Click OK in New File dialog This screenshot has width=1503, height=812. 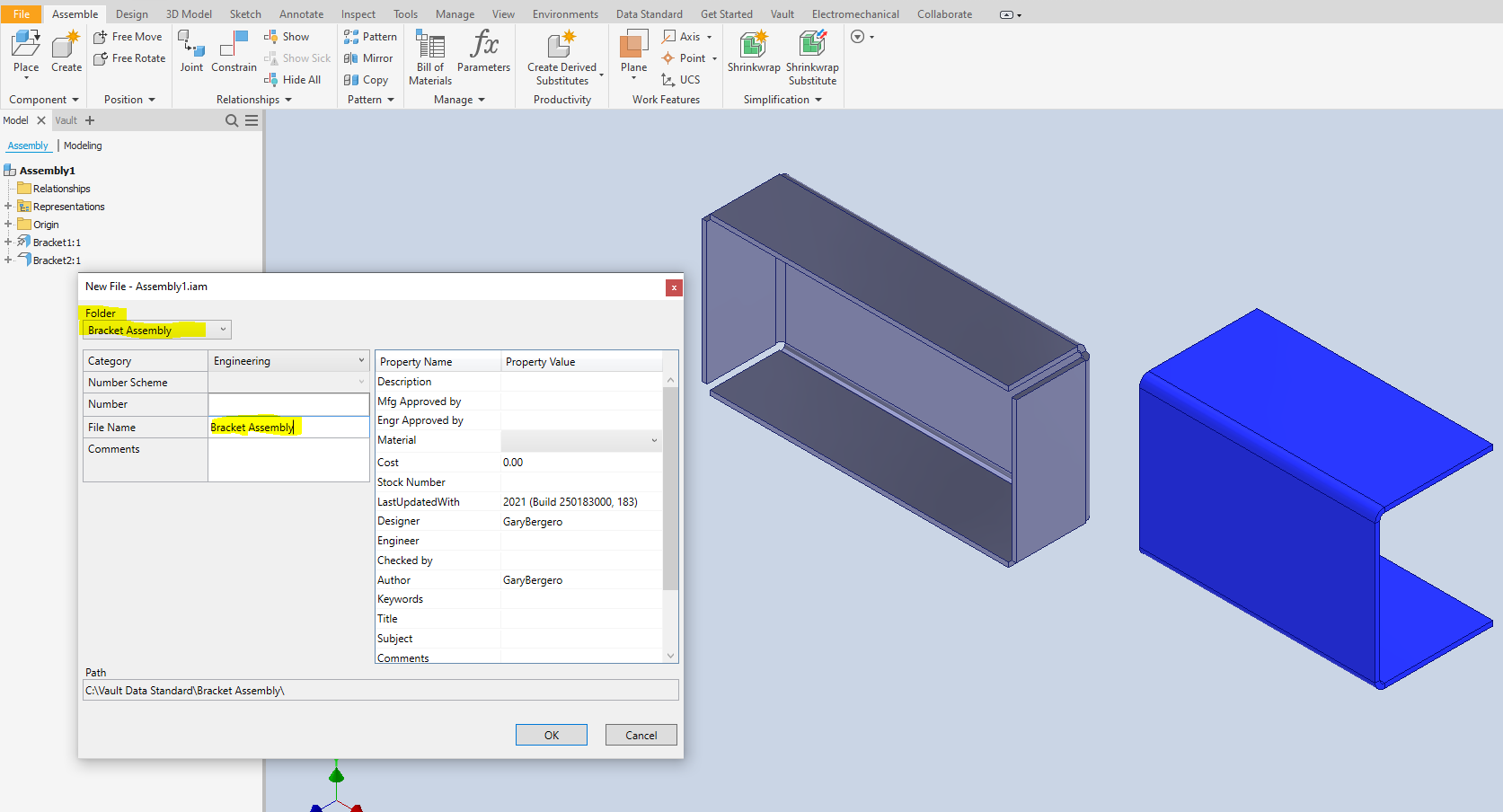point(552,735)
